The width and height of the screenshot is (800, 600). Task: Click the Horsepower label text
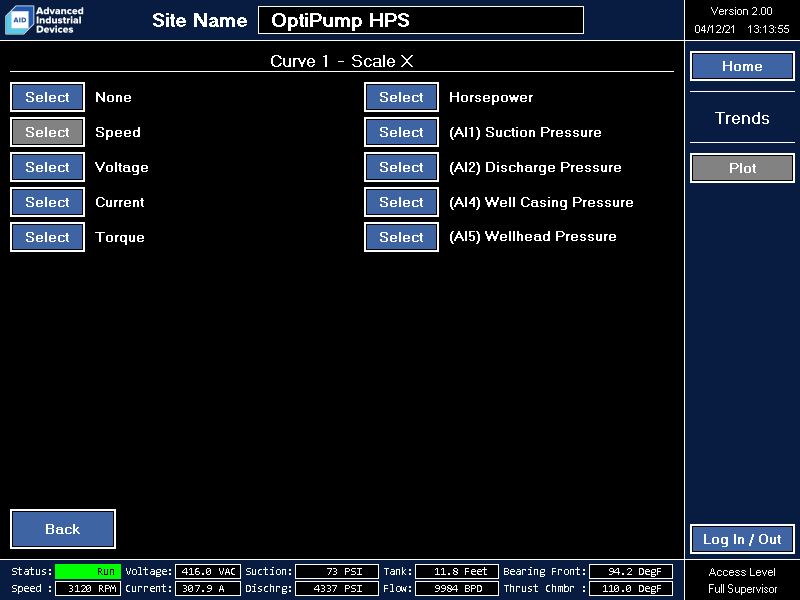point(491,97)
